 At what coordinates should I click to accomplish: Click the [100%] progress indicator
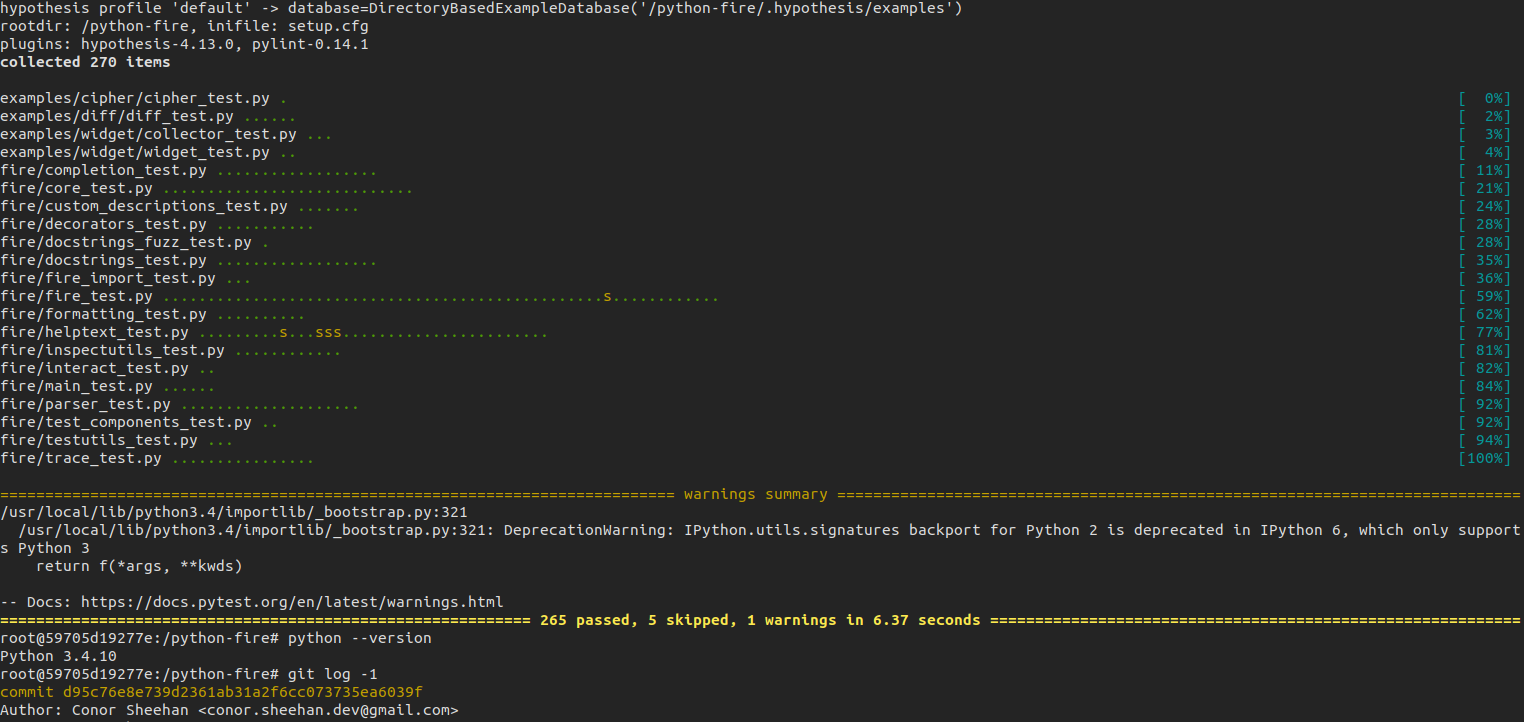1485,458
